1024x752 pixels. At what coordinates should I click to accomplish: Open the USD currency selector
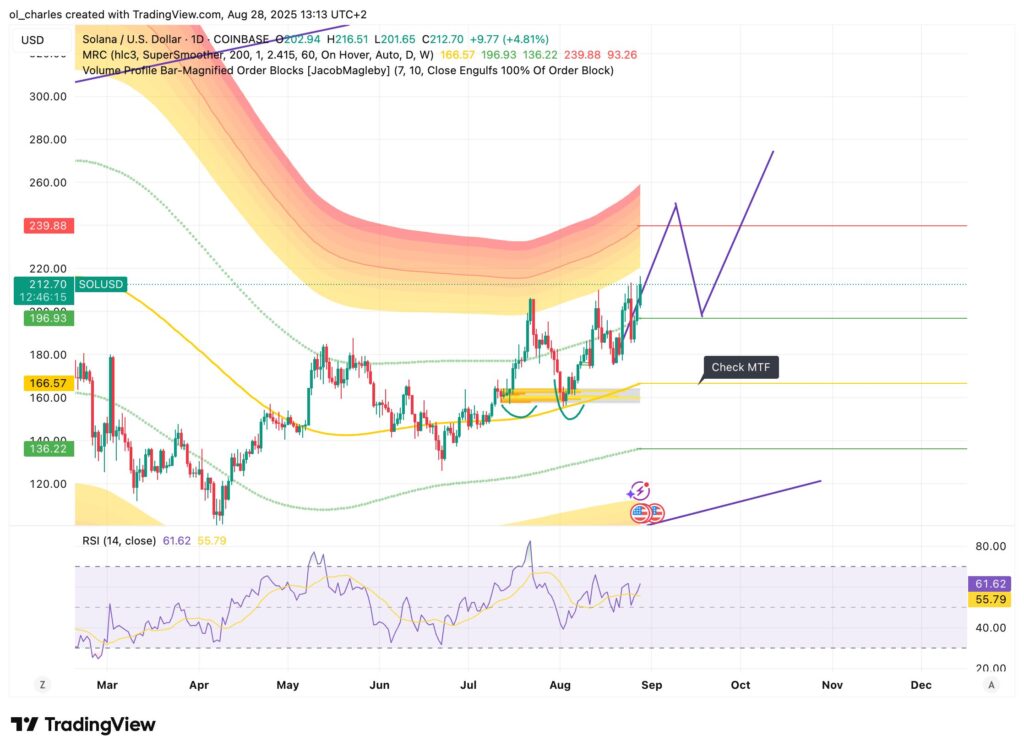(35, 41)
